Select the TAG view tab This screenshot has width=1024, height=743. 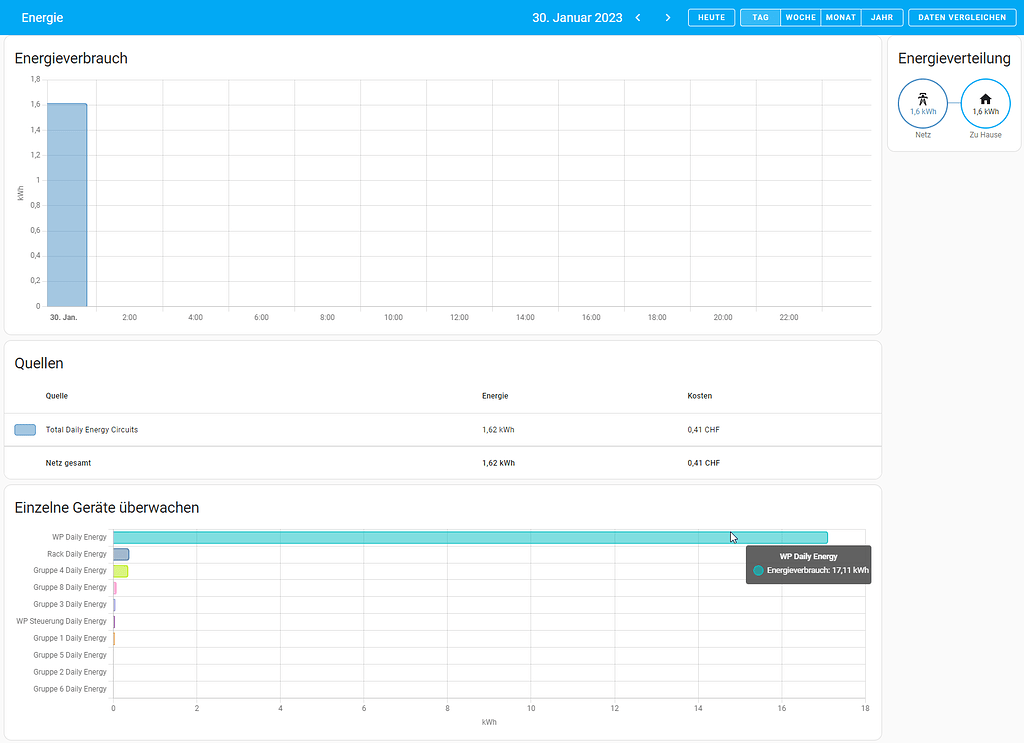pyautogui.click(x=760, y=17)
